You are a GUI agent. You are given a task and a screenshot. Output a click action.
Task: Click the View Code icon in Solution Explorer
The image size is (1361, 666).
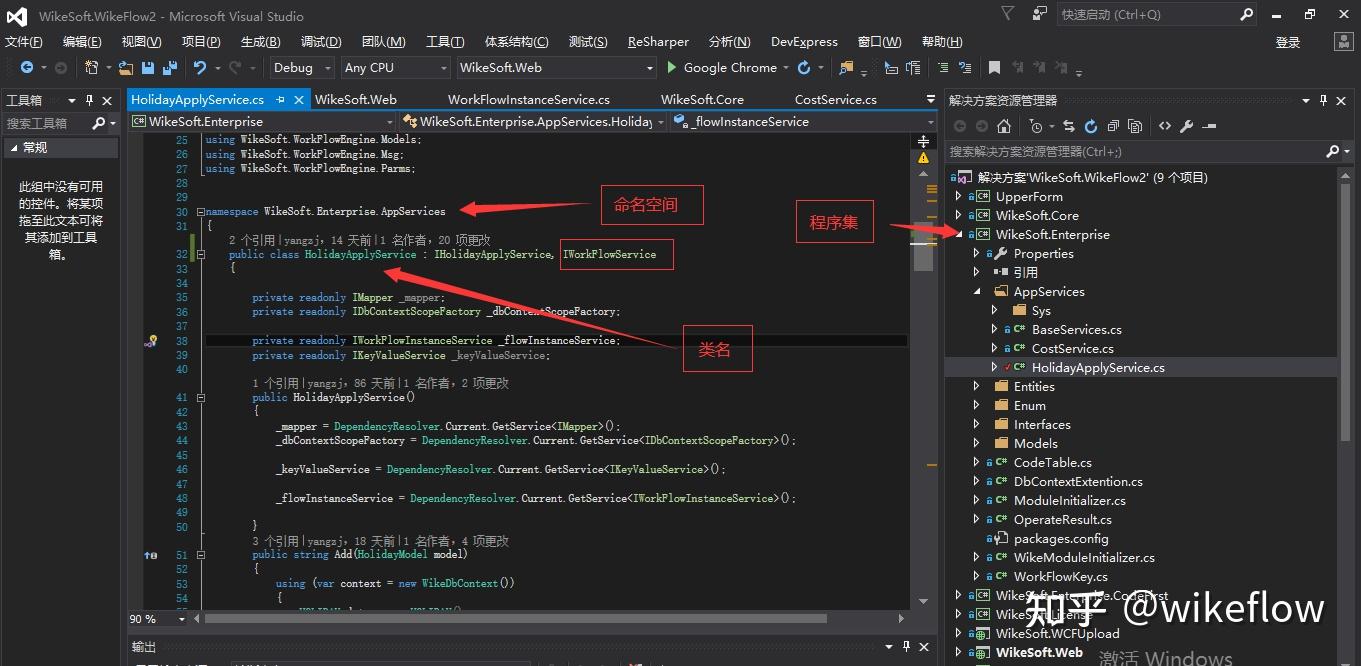click(x=1166, y=125)
